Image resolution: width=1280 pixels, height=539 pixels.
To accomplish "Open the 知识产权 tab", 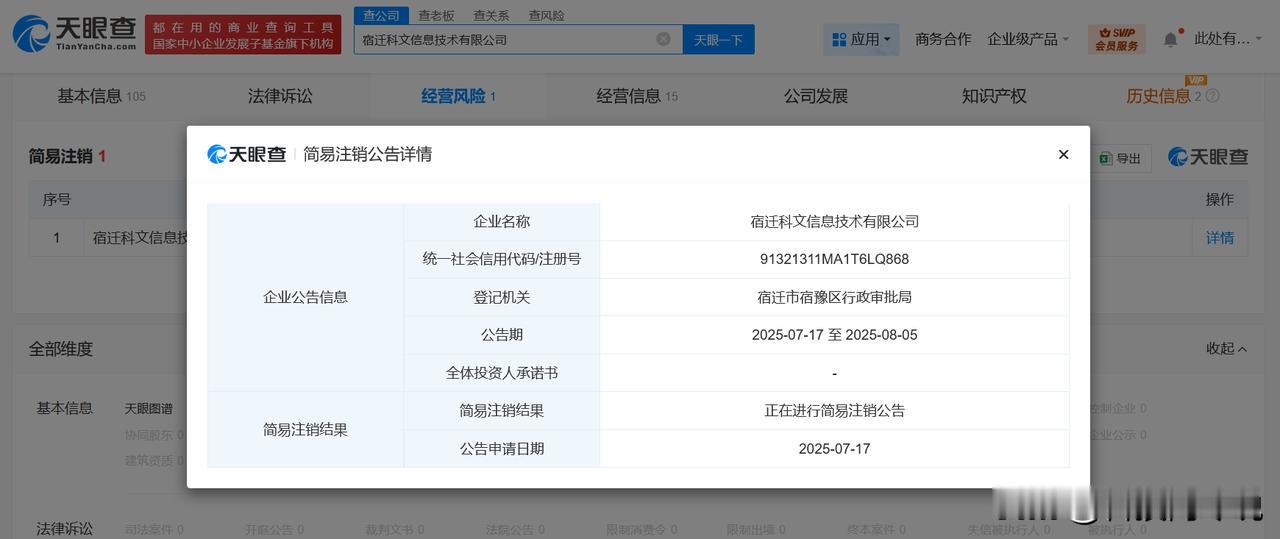I will [994, 96].
